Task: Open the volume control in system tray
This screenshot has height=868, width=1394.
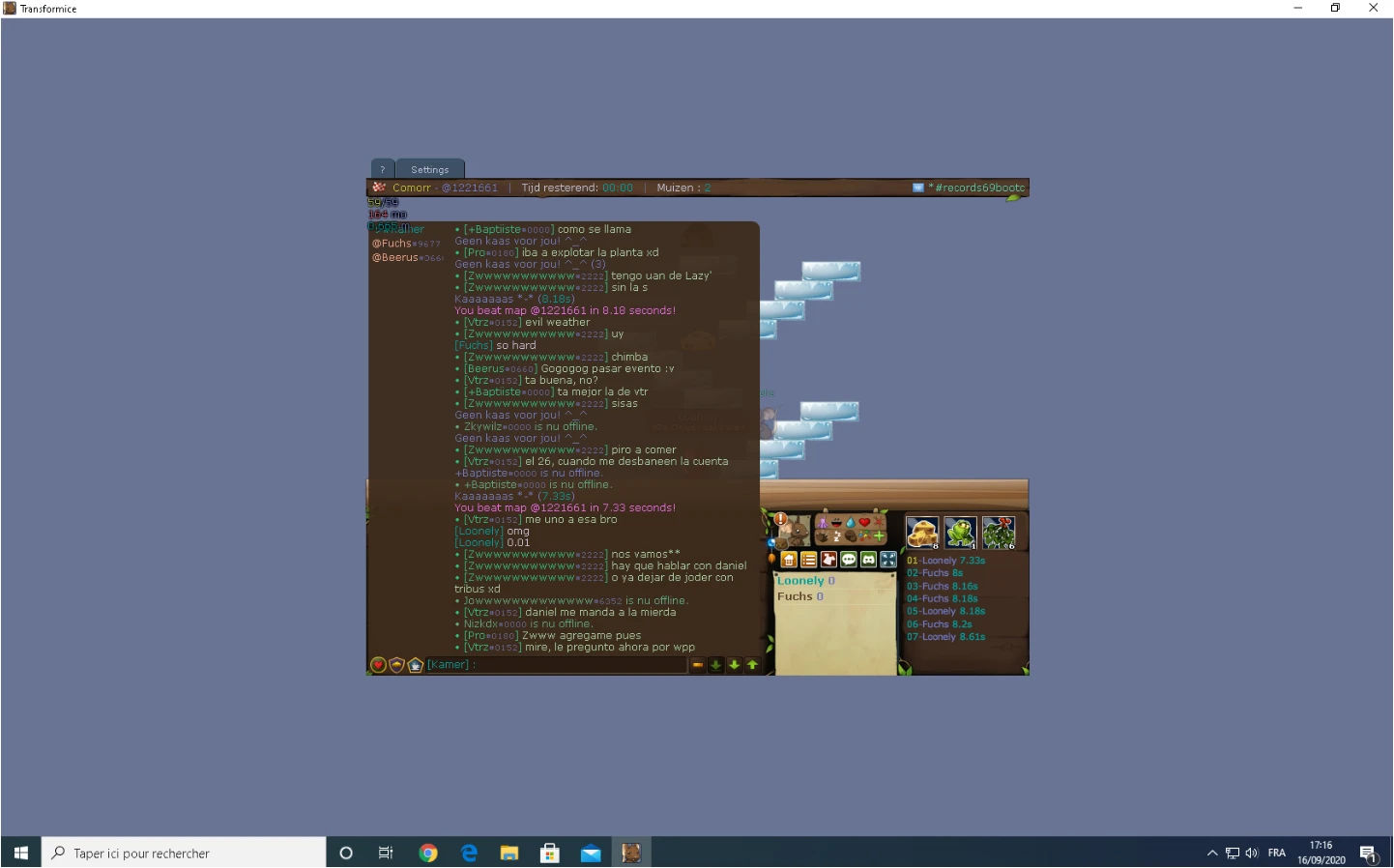Action: click(1252, 853)
